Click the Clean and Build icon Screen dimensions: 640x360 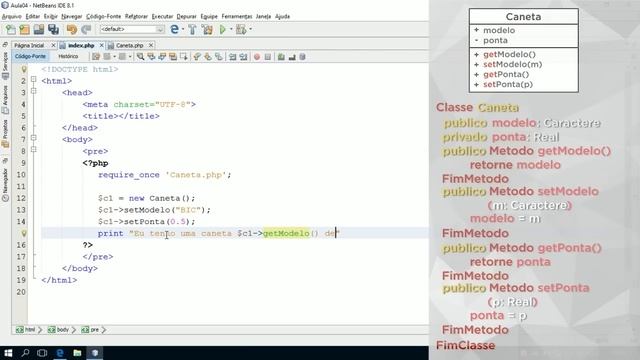(x=207, y=29)
